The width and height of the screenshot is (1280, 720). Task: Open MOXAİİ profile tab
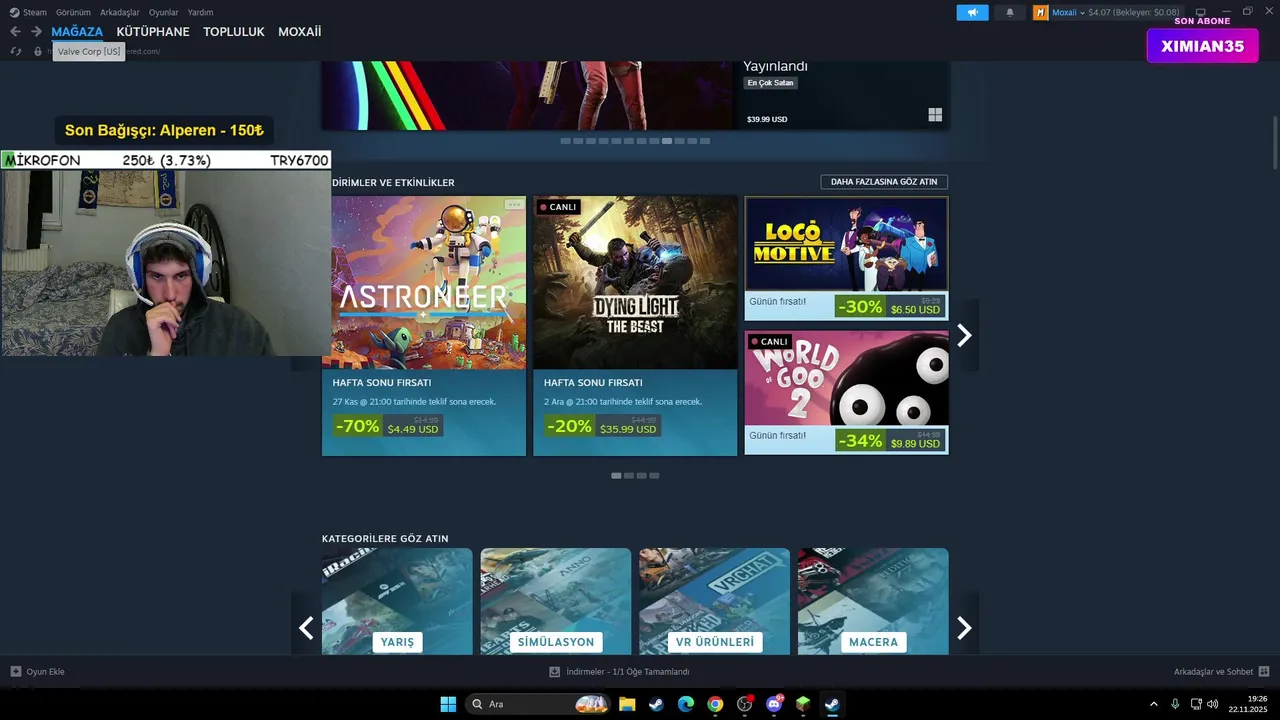pos(300,32)
